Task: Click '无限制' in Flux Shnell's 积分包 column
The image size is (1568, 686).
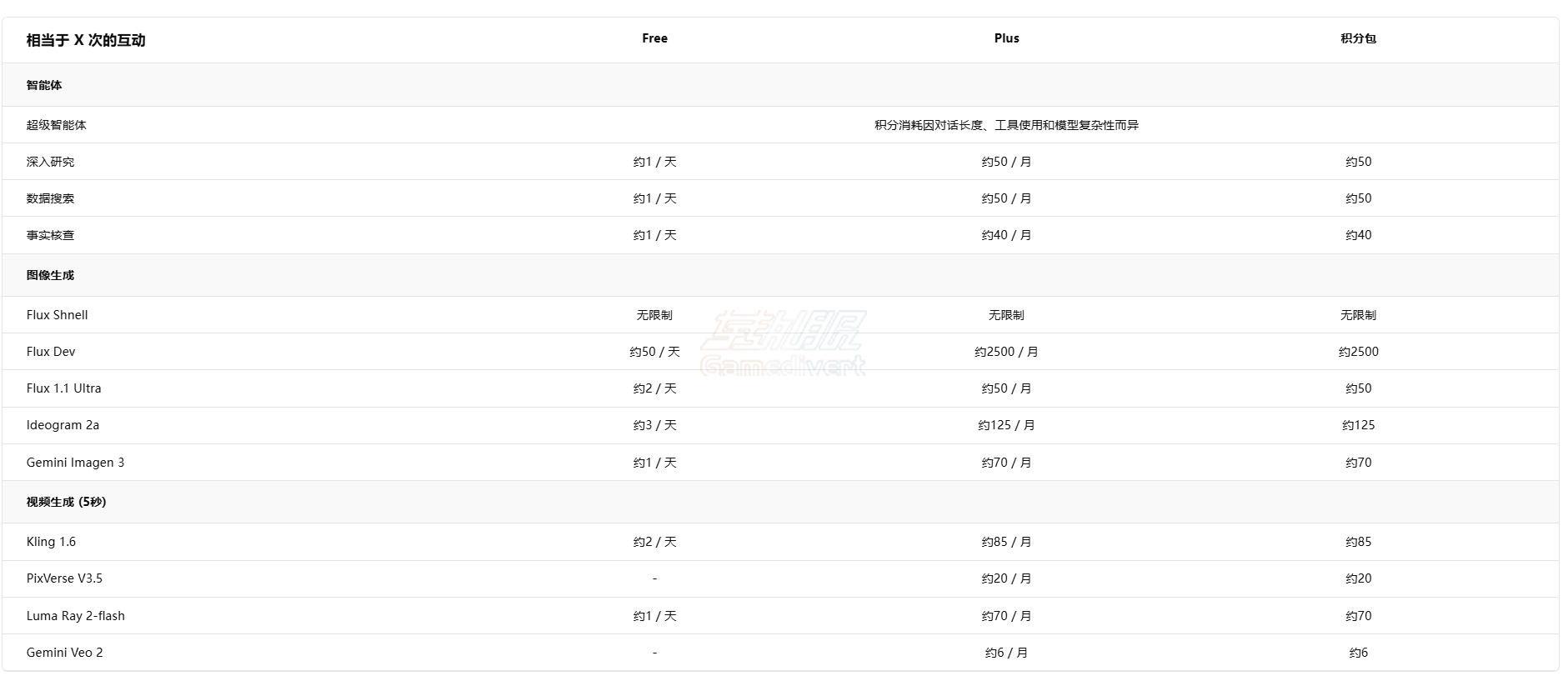Action: [1358, 315]
